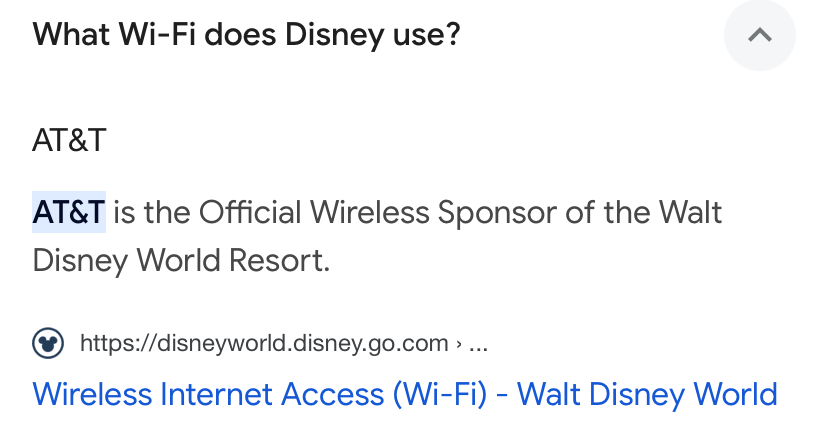The height and width of the screenshot is (447, 828).
Task: Click the ellipsis after the URL breadcrumb
Action: click(x=478, y=345)
